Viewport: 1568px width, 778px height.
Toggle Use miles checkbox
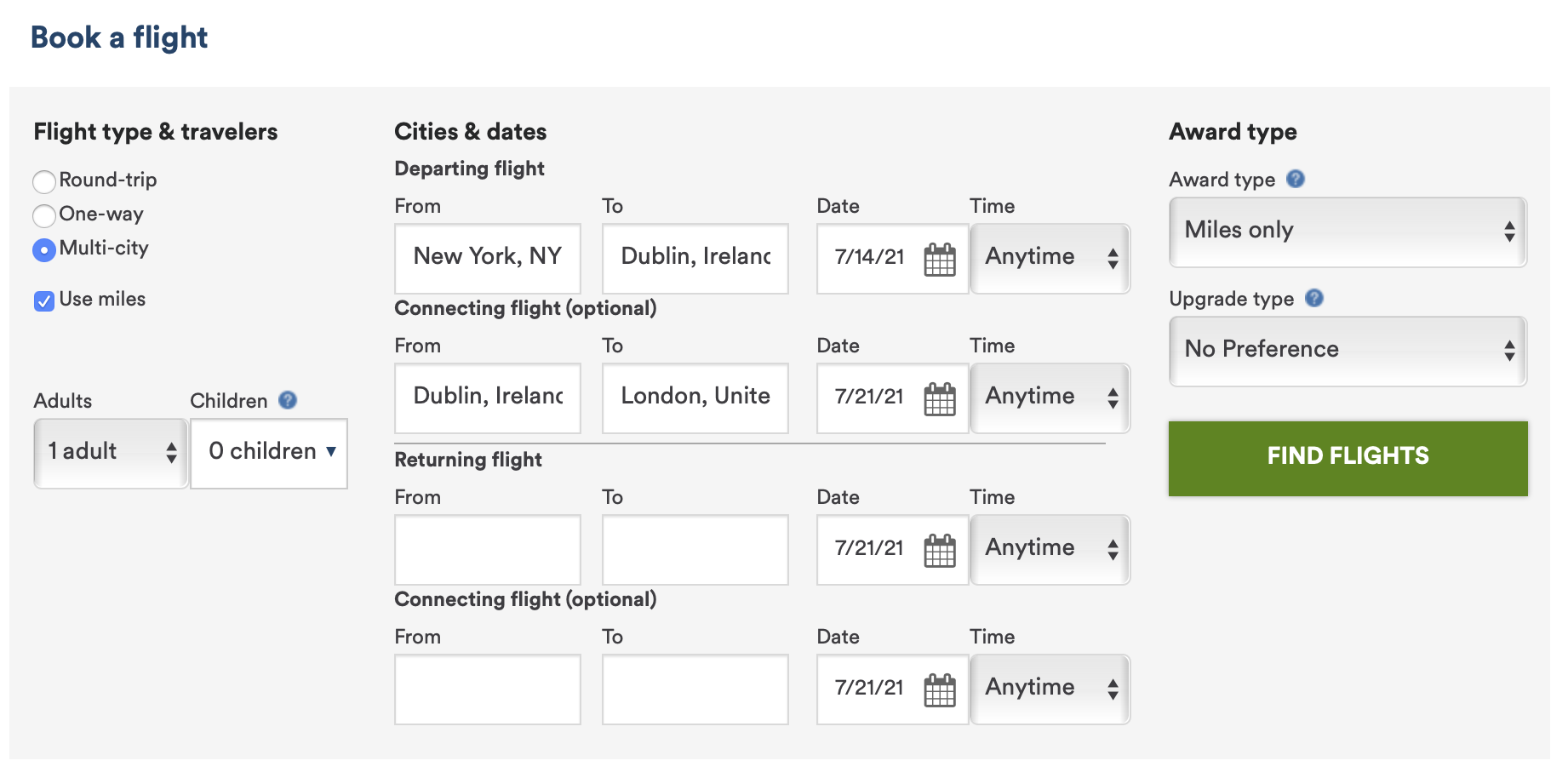point(44,300)
